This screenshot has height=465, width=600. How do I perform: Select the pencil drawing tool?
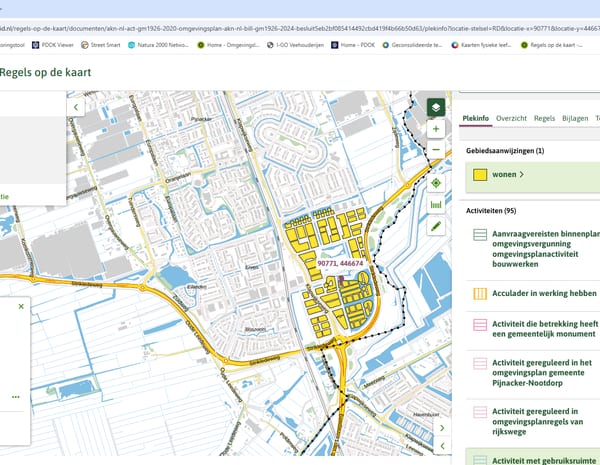435,227
